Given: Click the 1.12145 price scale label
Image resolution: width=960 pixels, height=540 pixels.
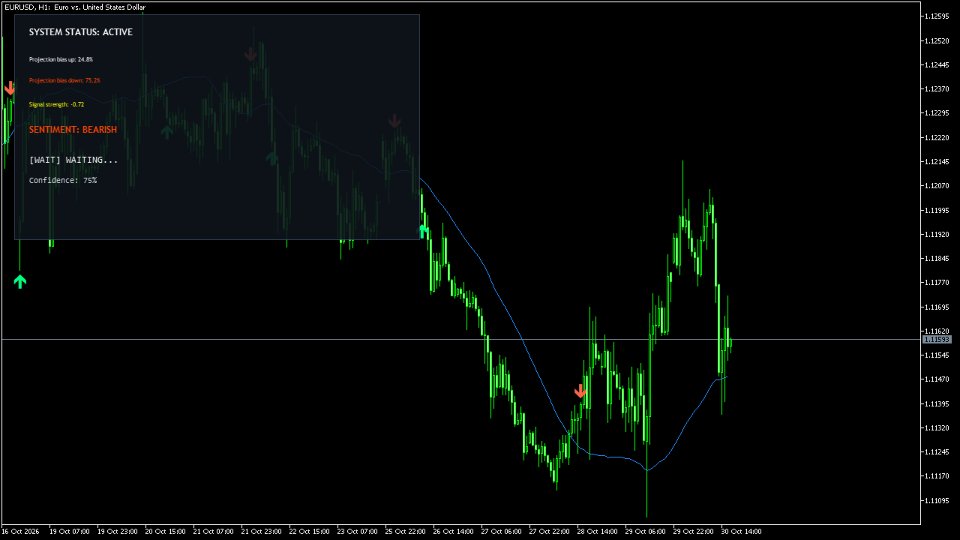Looking at the screenshot, I should 936,162.
